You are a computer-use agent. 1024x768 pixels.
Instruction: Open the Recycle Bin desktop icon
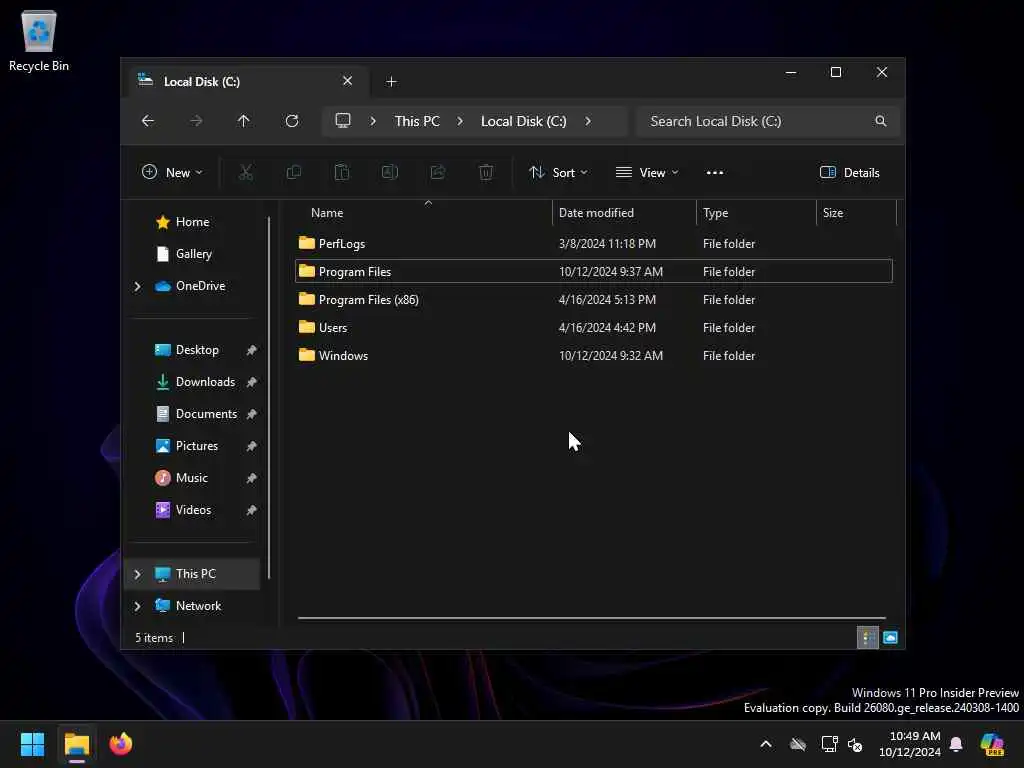click(x=39, y=40)
